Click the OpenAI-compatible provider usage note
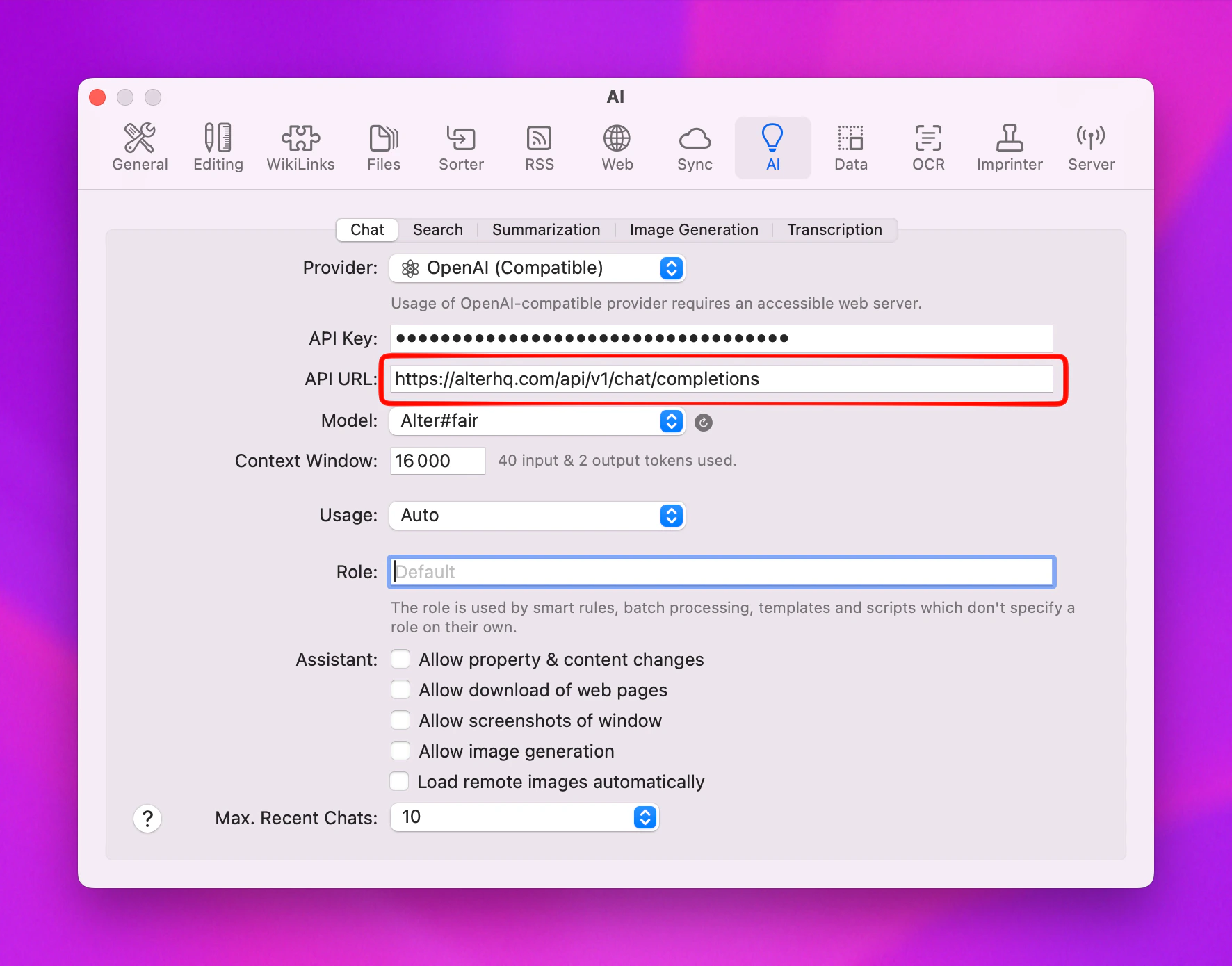 pyautogui.click(x=656, y=304)
